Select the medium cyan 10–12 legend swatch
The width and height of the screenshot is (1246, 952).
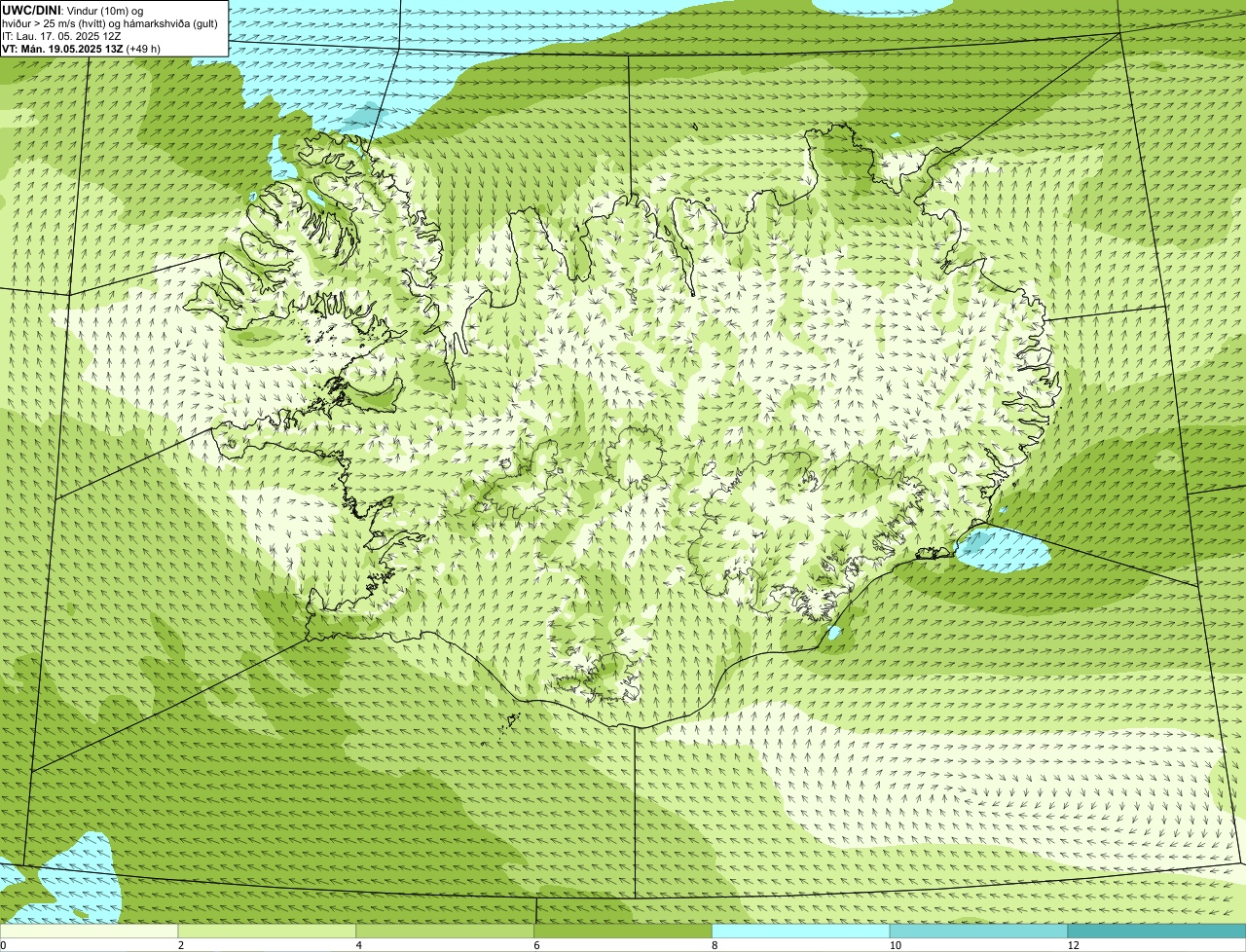979,932
